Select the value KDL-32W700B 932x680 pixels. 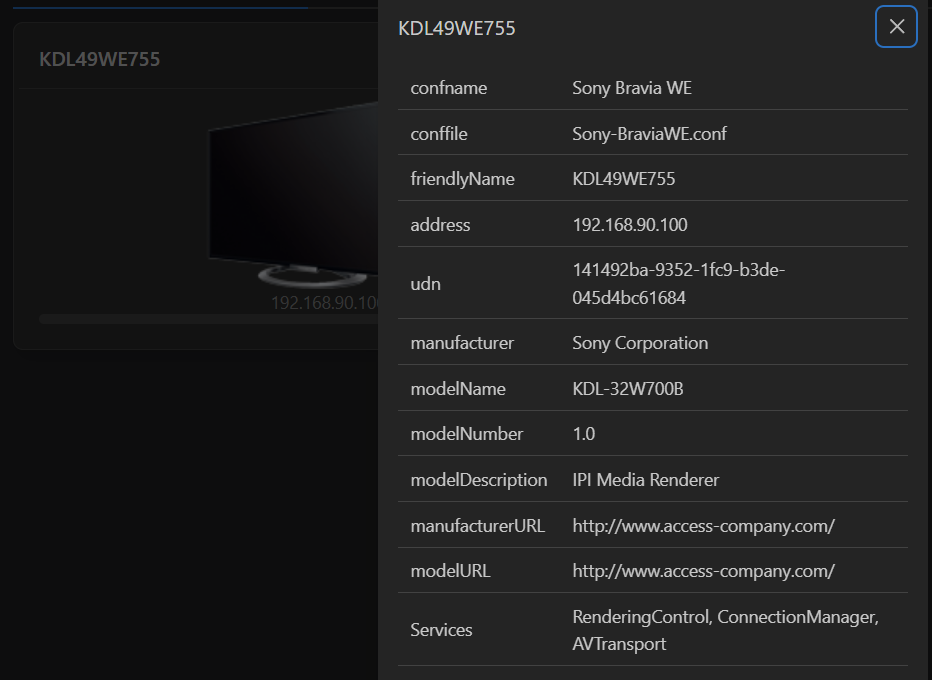click(628, 389)
